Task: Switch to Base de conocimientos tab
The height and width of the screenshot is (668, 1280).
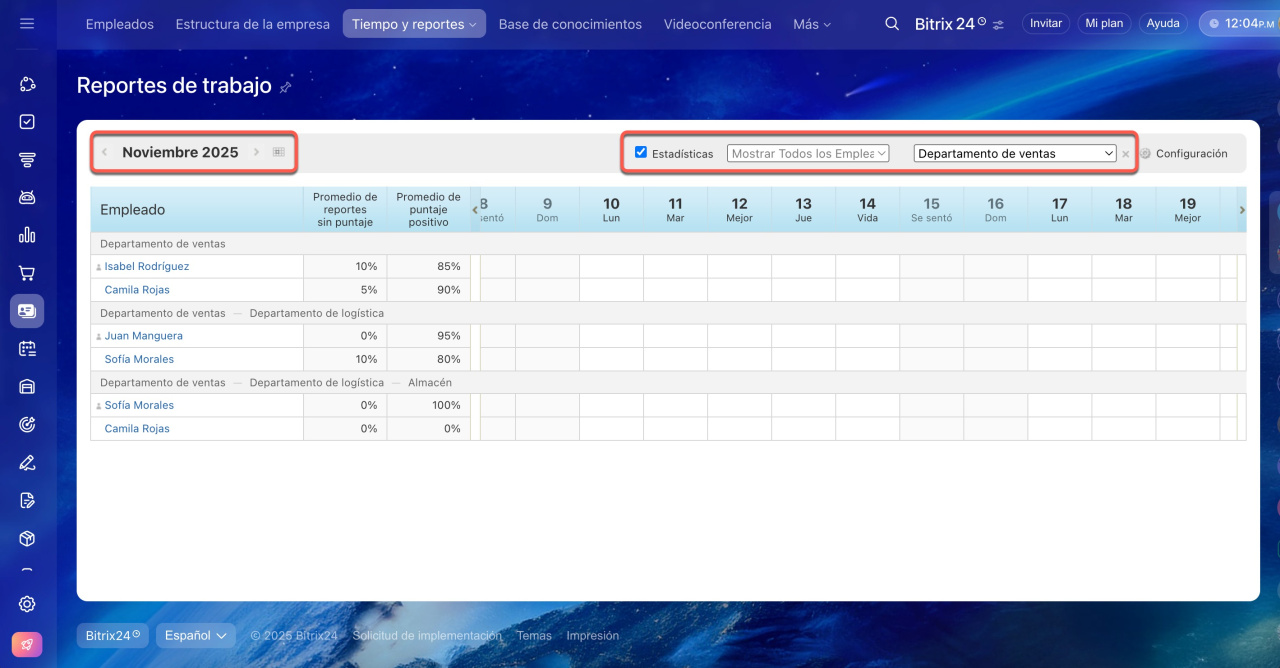Action: (x=570, y=24)
